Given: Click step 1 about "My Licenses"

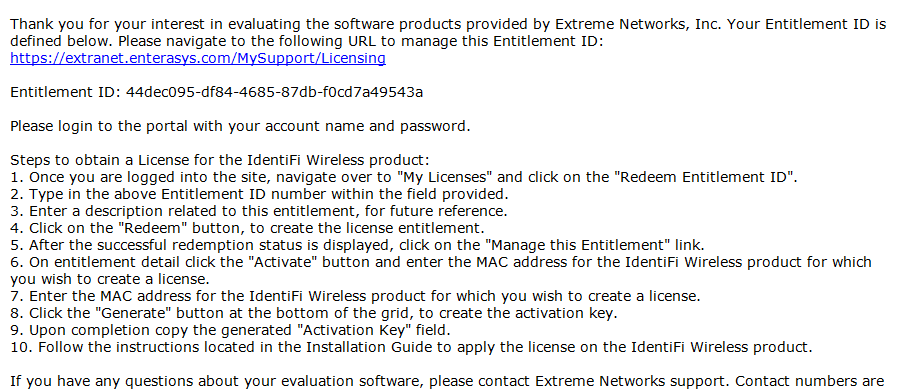Looking at the screenshot, I should pos(404,177).
